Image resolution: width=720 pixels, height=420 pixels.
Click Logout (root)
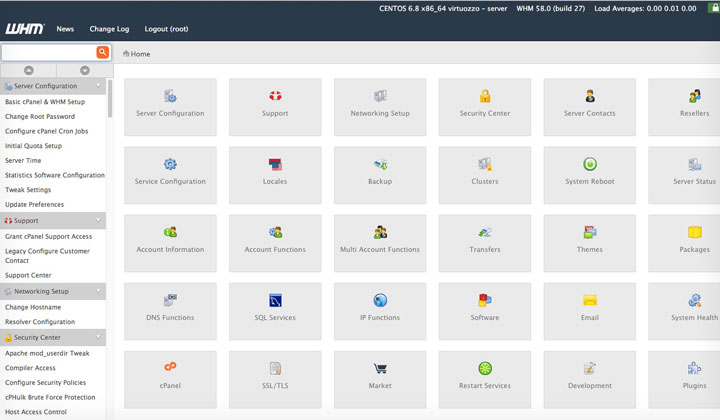pos(166,29)
